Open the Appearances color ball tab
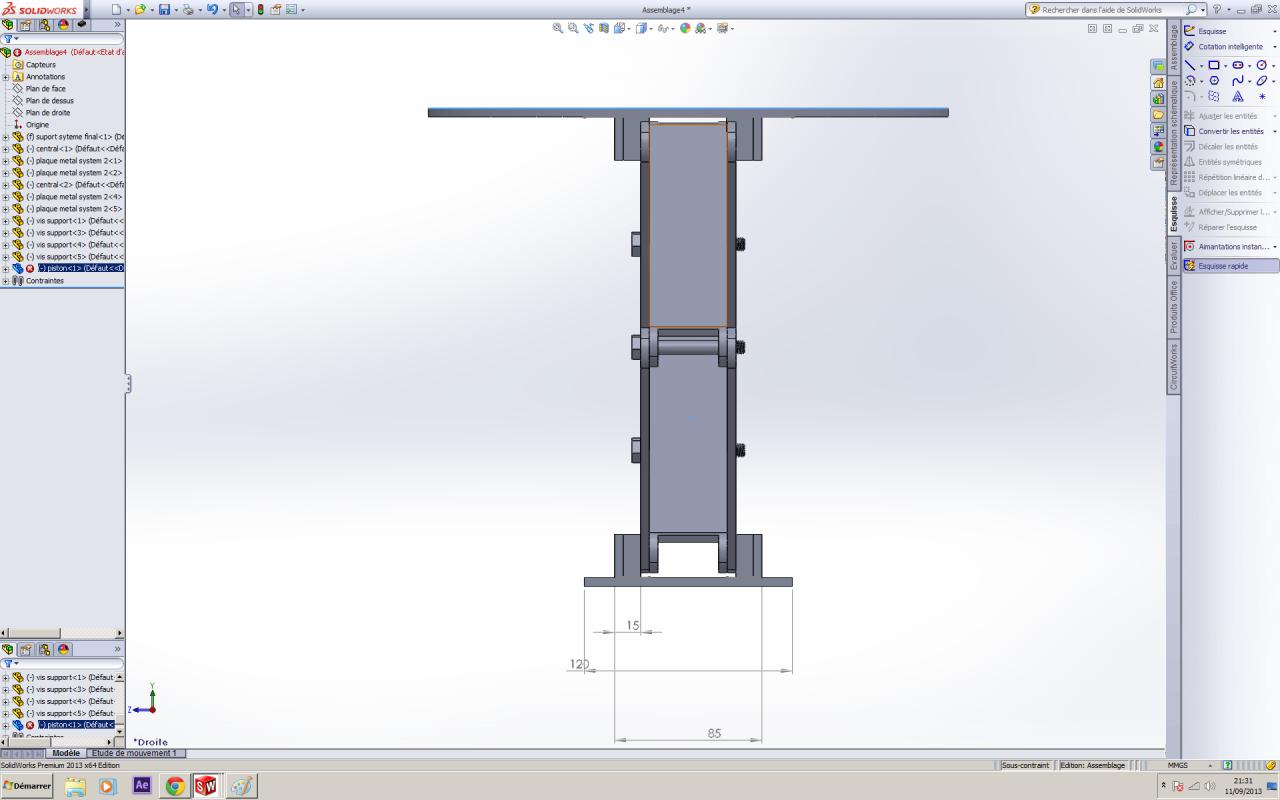 coord(1158,146)
